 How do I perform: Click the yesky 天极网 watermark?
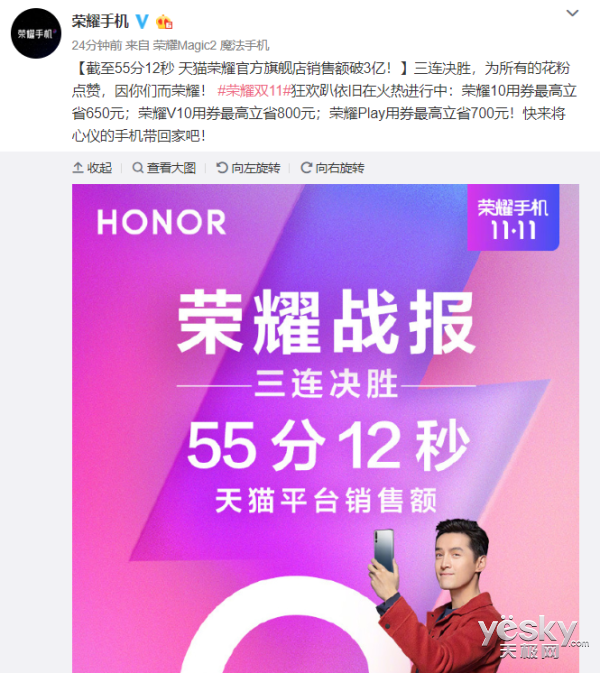(x=533, y=637)
